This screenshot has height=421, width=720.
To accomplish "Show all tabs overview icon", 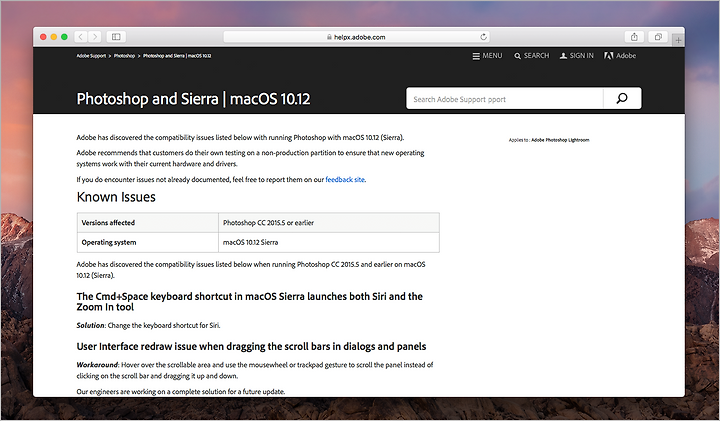I will (x=658, y=37).
